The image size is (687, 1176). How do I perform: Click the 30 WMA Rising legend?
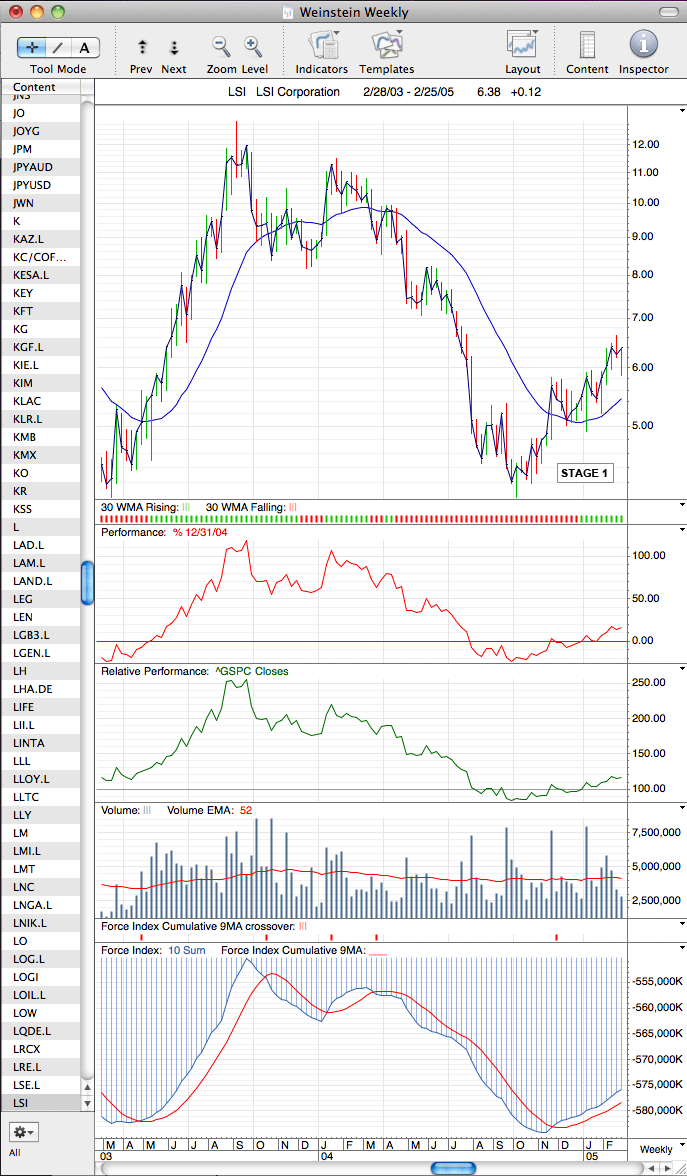[x=146, y=507]
